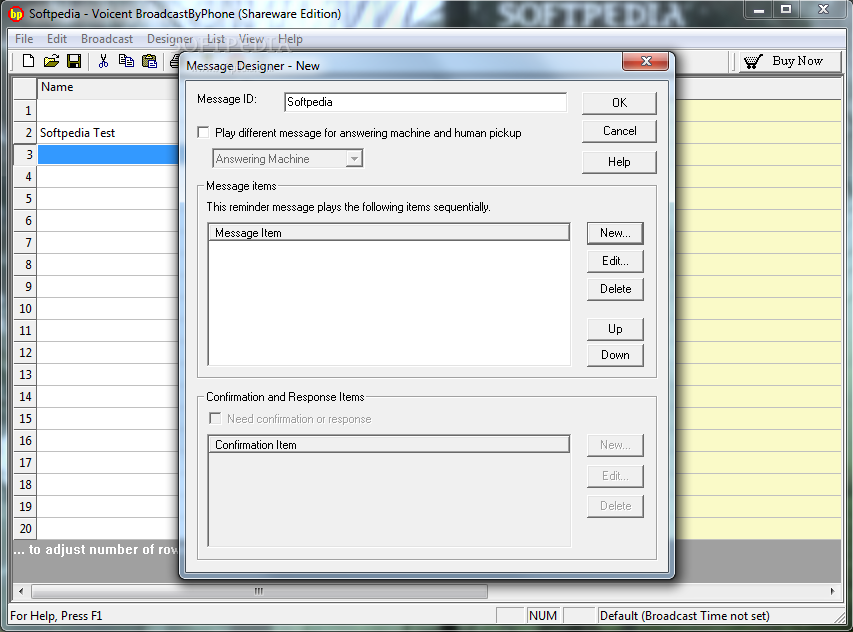Select the Softpedia Test cell in row 2
This screenshot has height=632, width=853.
pos(108,133)
